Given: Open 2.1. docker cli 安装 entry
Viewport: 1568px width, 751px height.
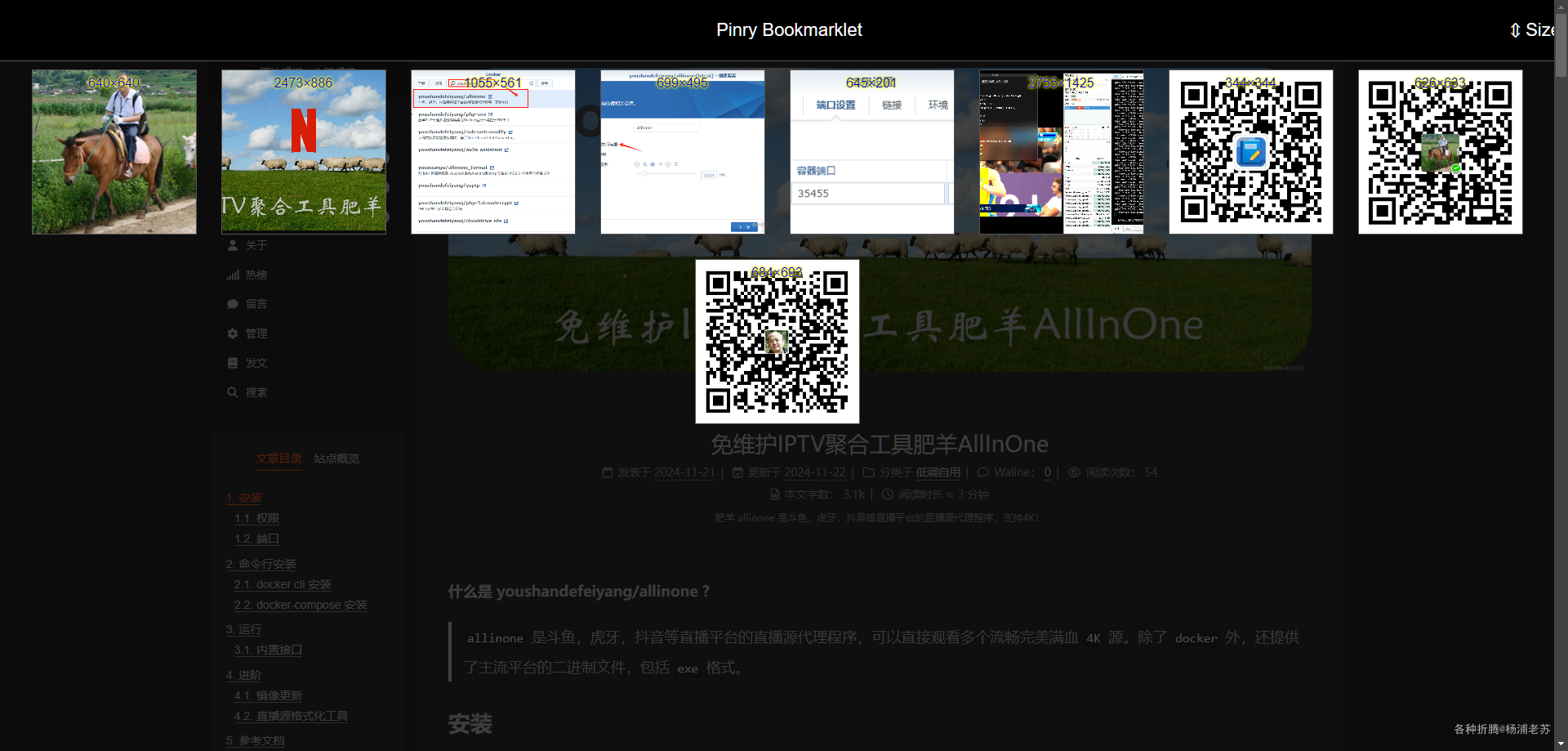Looking at the screenshot, I should (283, 584).
